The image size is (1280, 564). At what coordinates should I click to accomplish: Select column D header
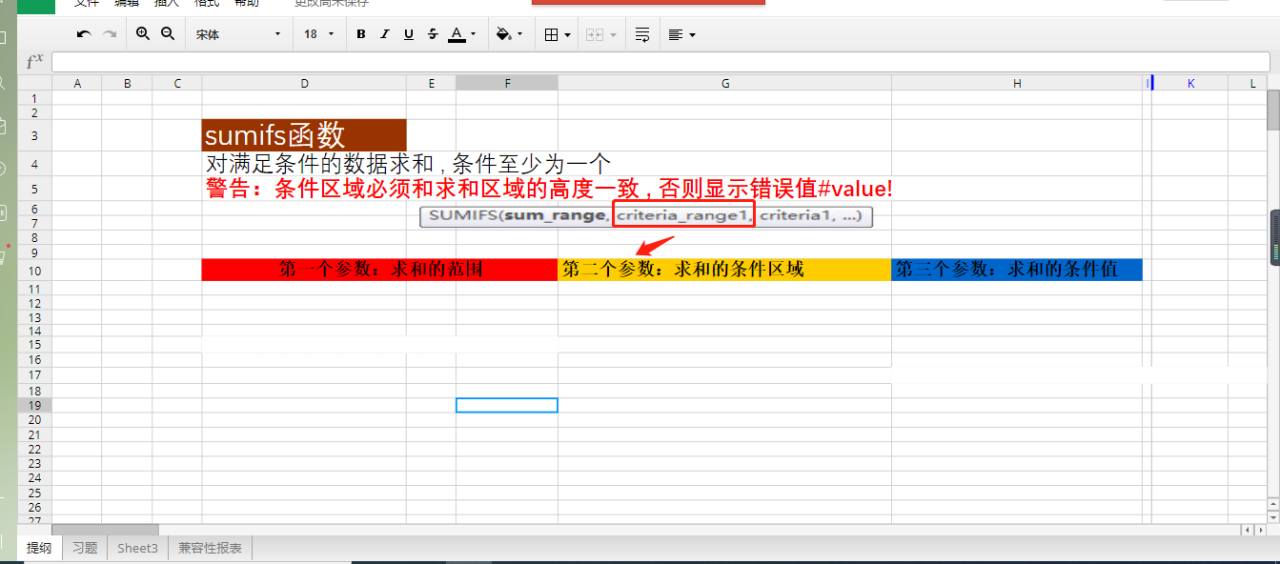pos(304,83)
